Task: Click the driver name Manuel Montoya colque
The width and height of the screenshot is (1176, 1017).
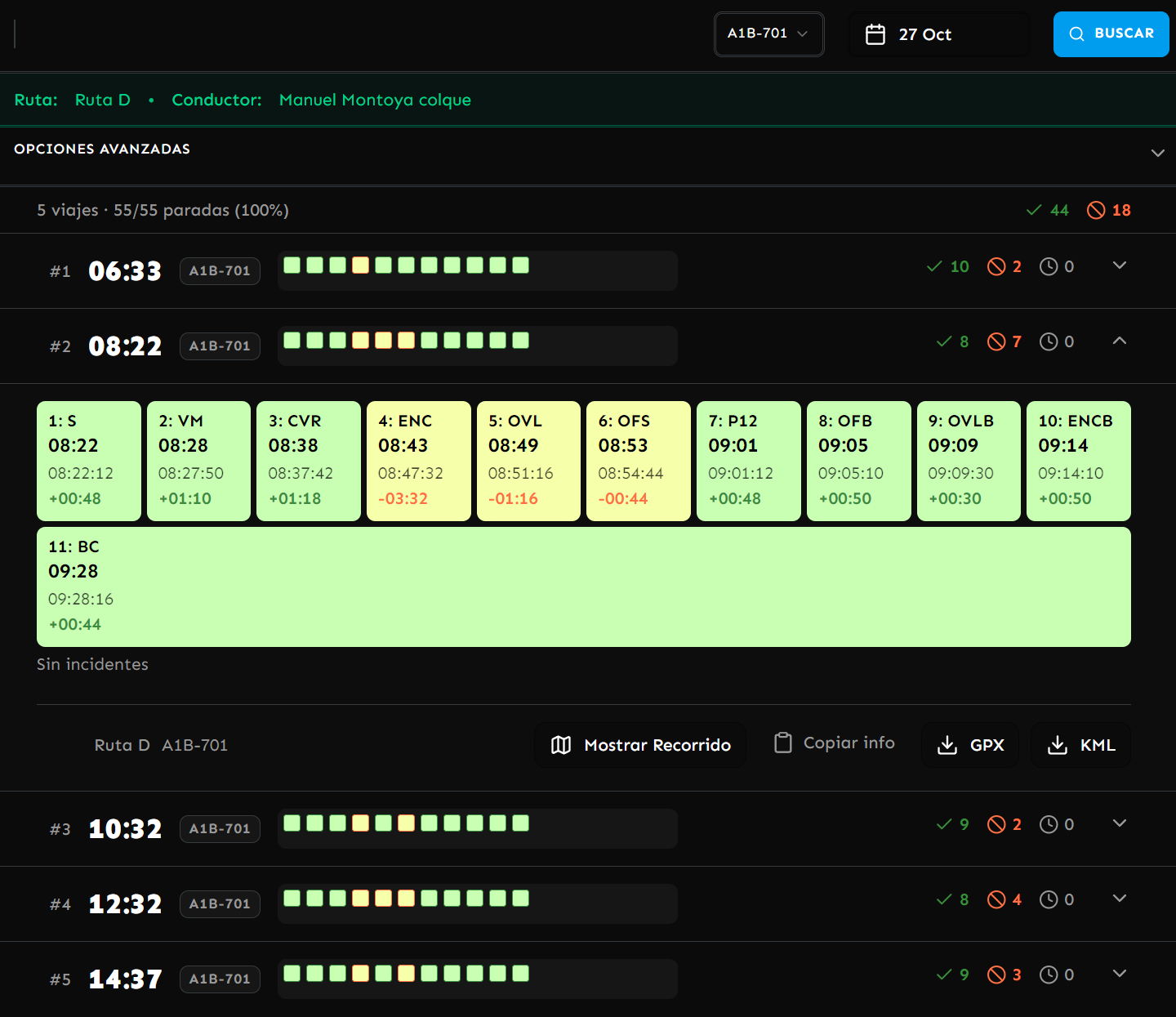Action: [375, 100]
